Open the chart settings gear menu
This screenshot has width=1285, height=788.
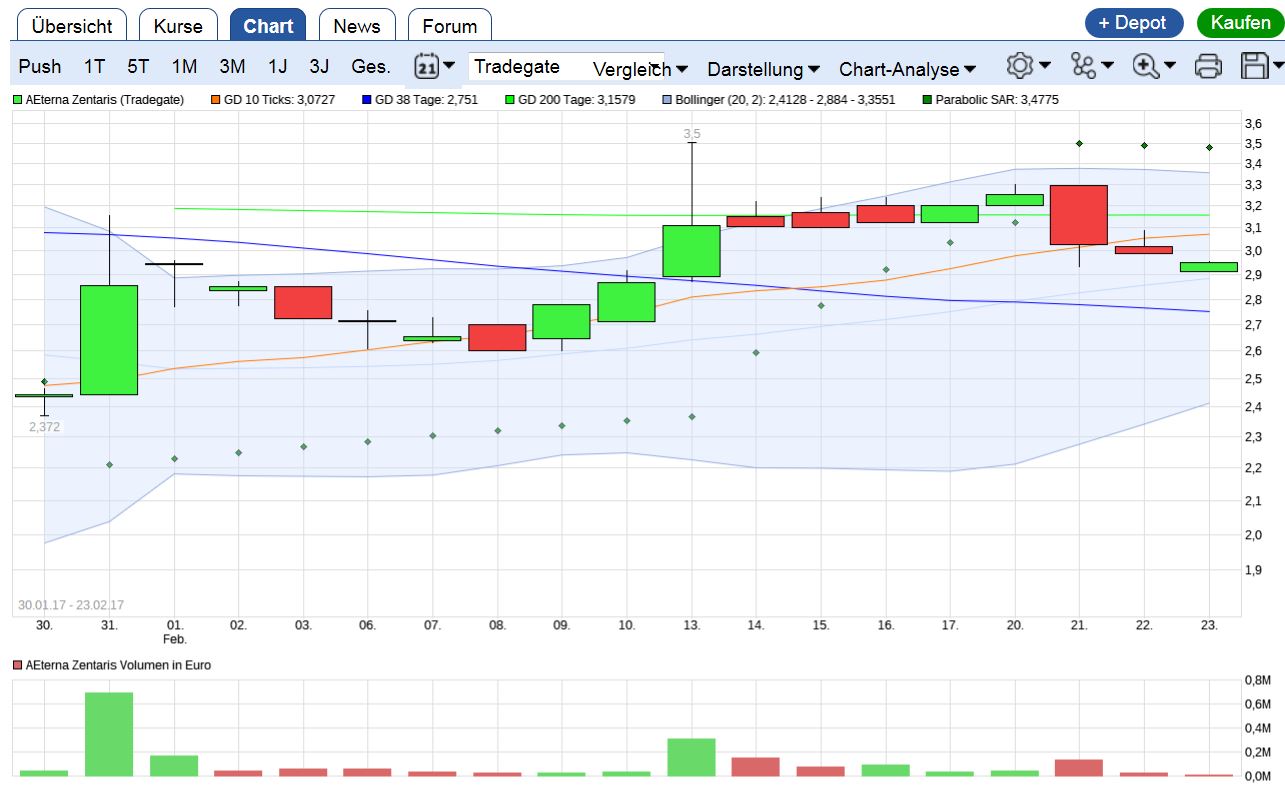1028,66
